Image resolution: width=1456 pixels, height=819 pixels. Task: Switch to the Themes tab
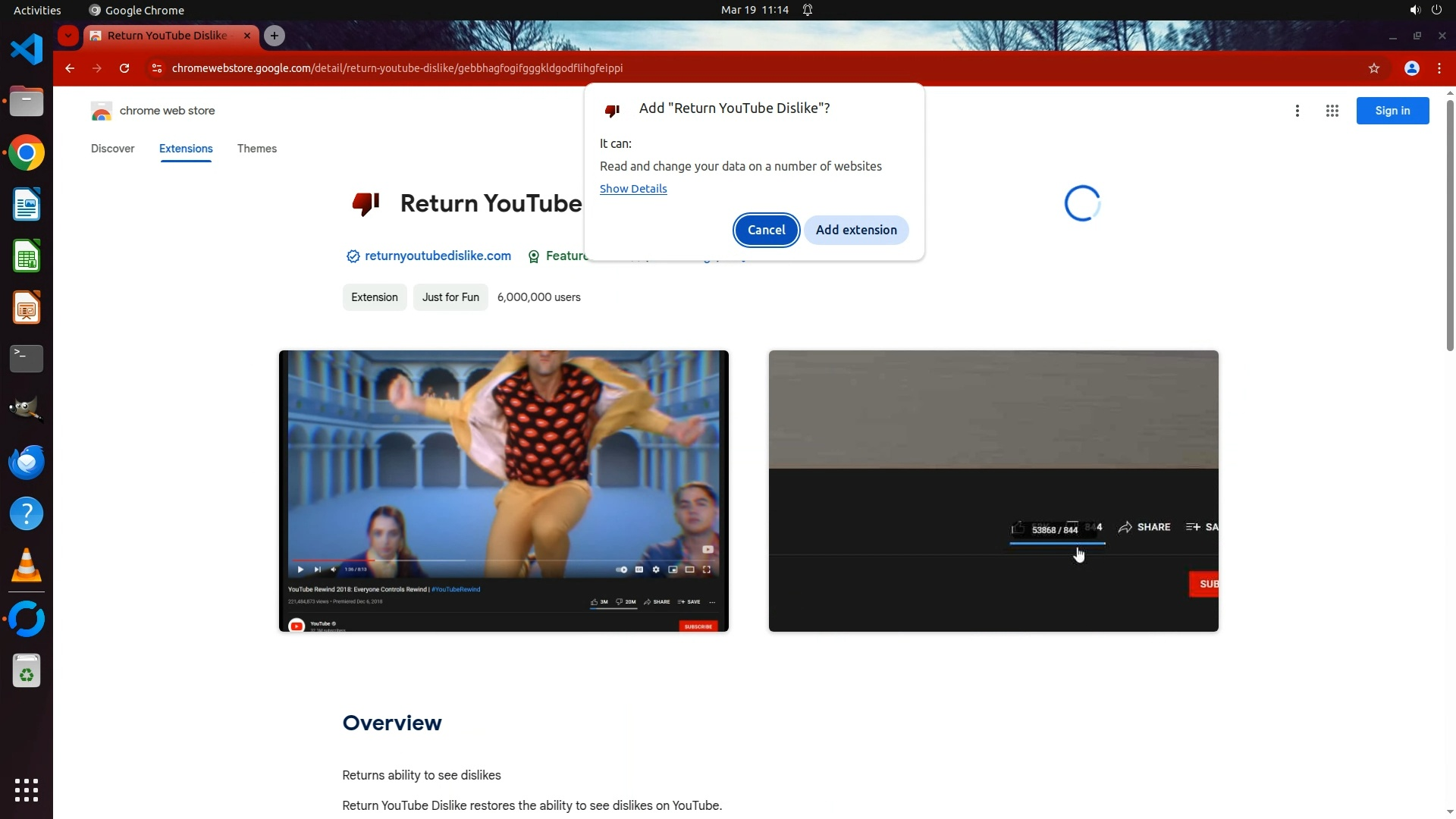(x=256, y=149)
